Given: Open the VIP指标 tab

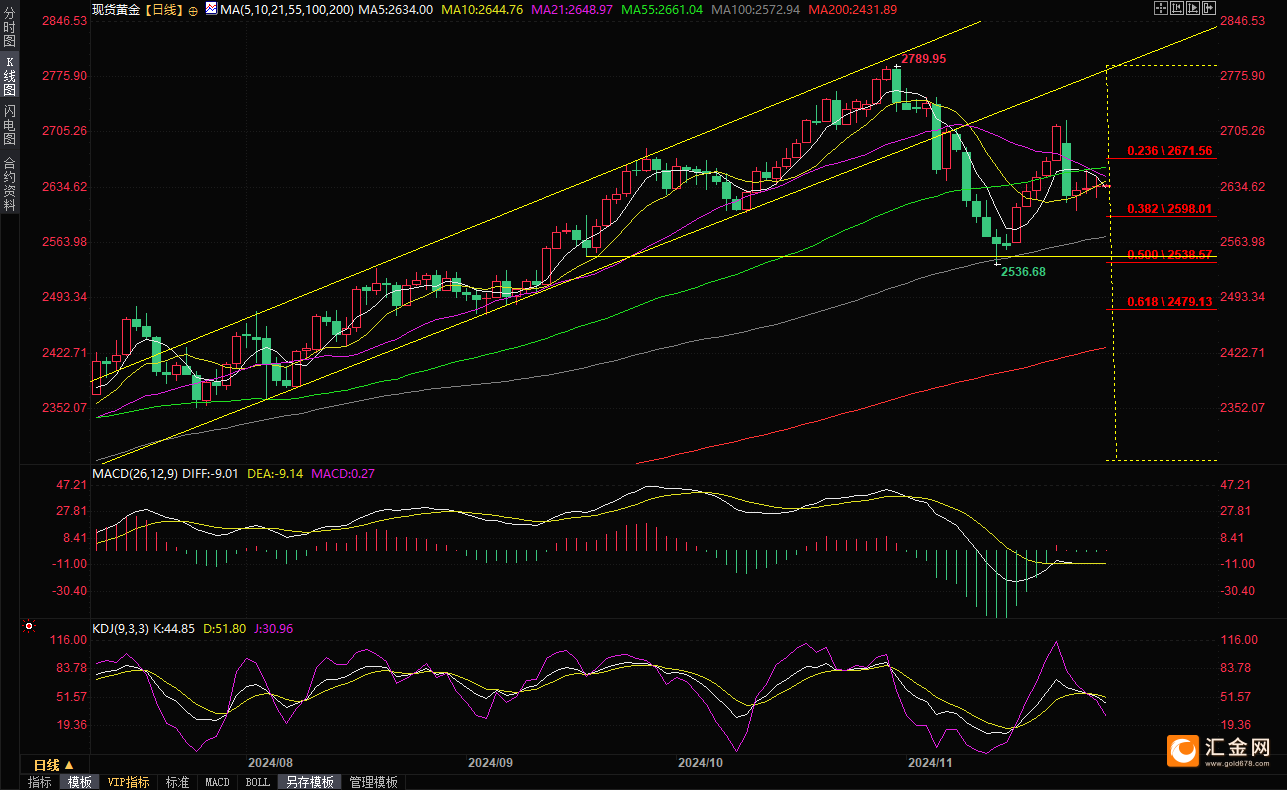Looking at the screenshot, I should [x=129, y=782].
